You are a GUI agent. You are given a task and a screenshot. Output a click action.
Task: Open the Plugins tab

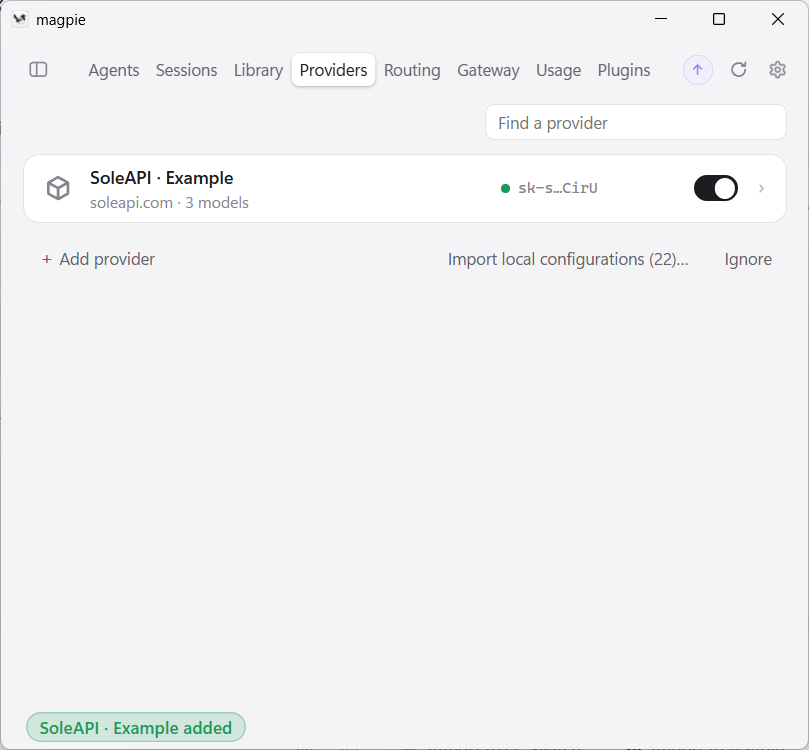click(624, 70)
